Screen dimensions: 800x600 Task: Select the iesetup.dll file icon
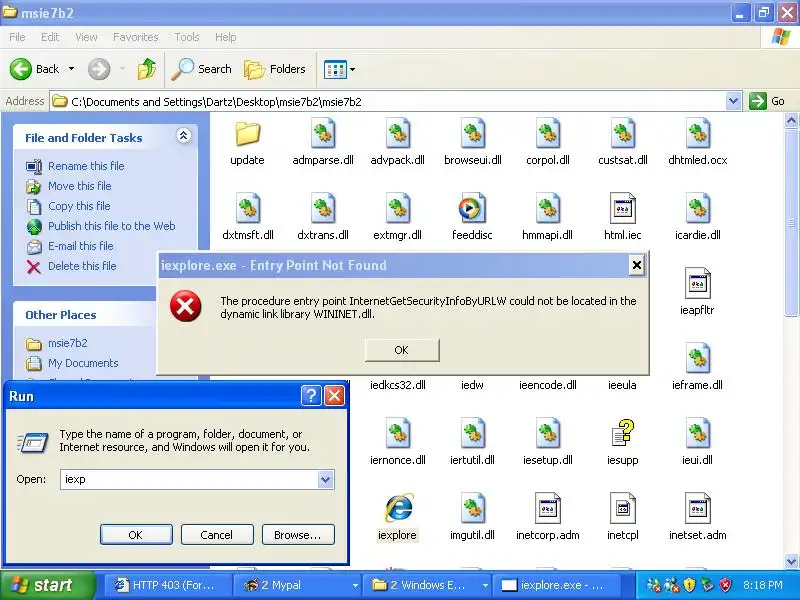tap(547, 434)
